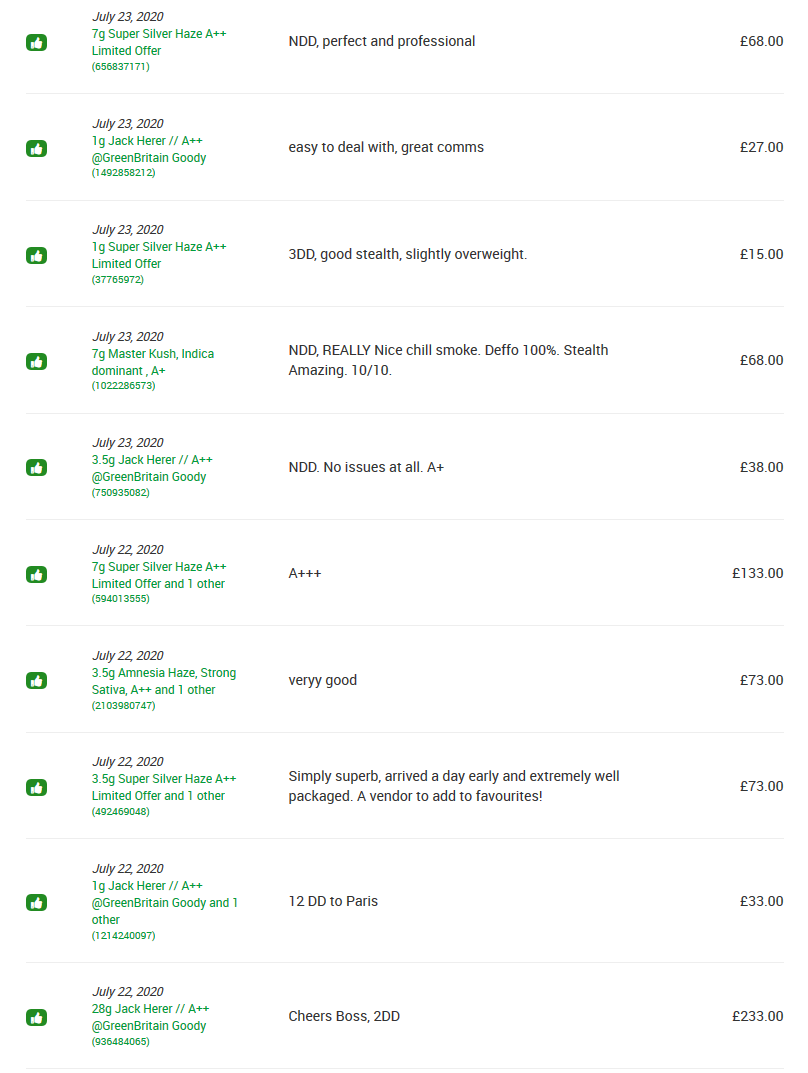Click thumbs-up icon beside easy to deal with review
Screen dimensions: 808x1073
pos(36,148)
